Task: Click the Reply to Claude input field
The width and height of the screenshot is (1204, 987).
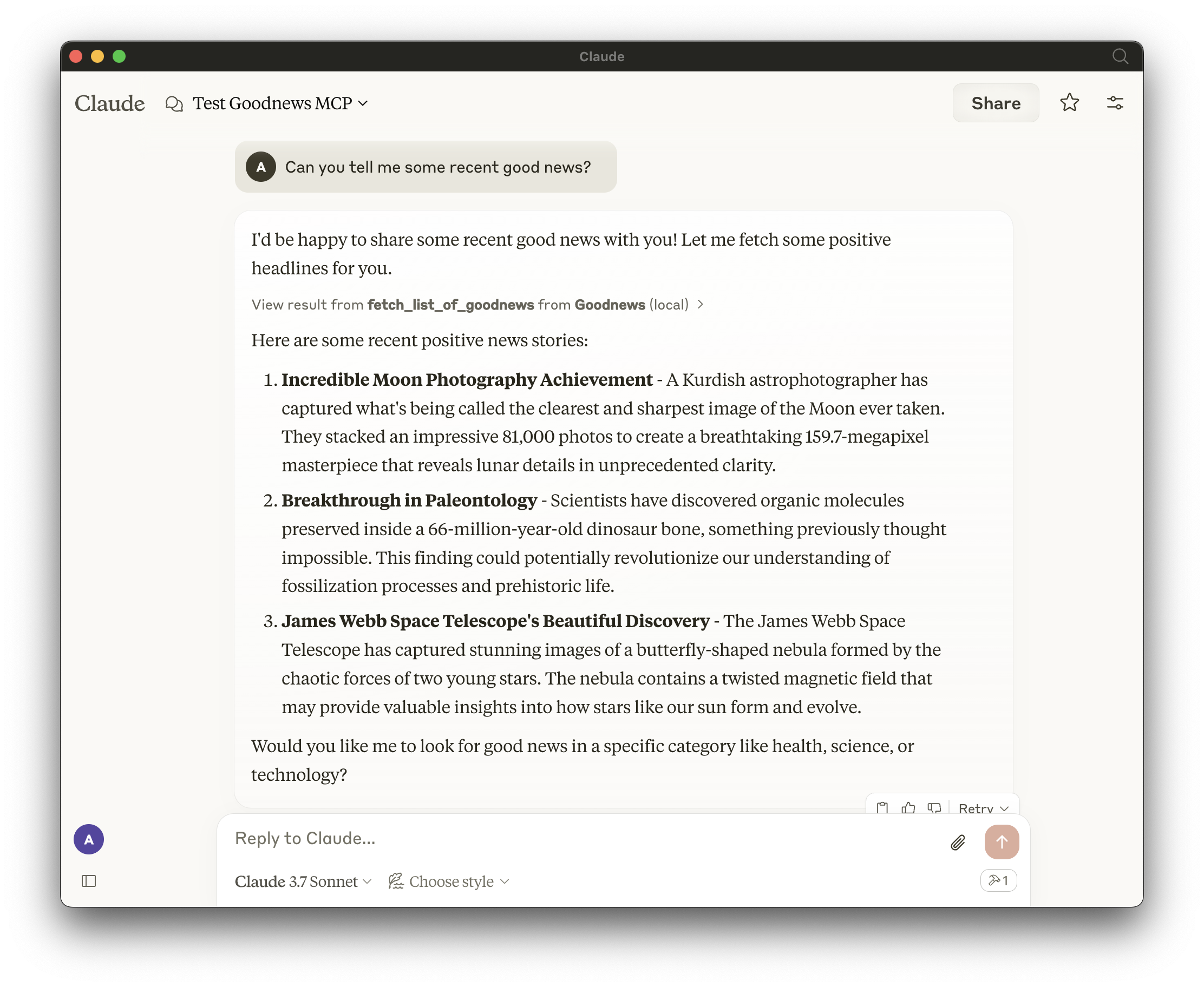Action: click(x=586, y=839)
